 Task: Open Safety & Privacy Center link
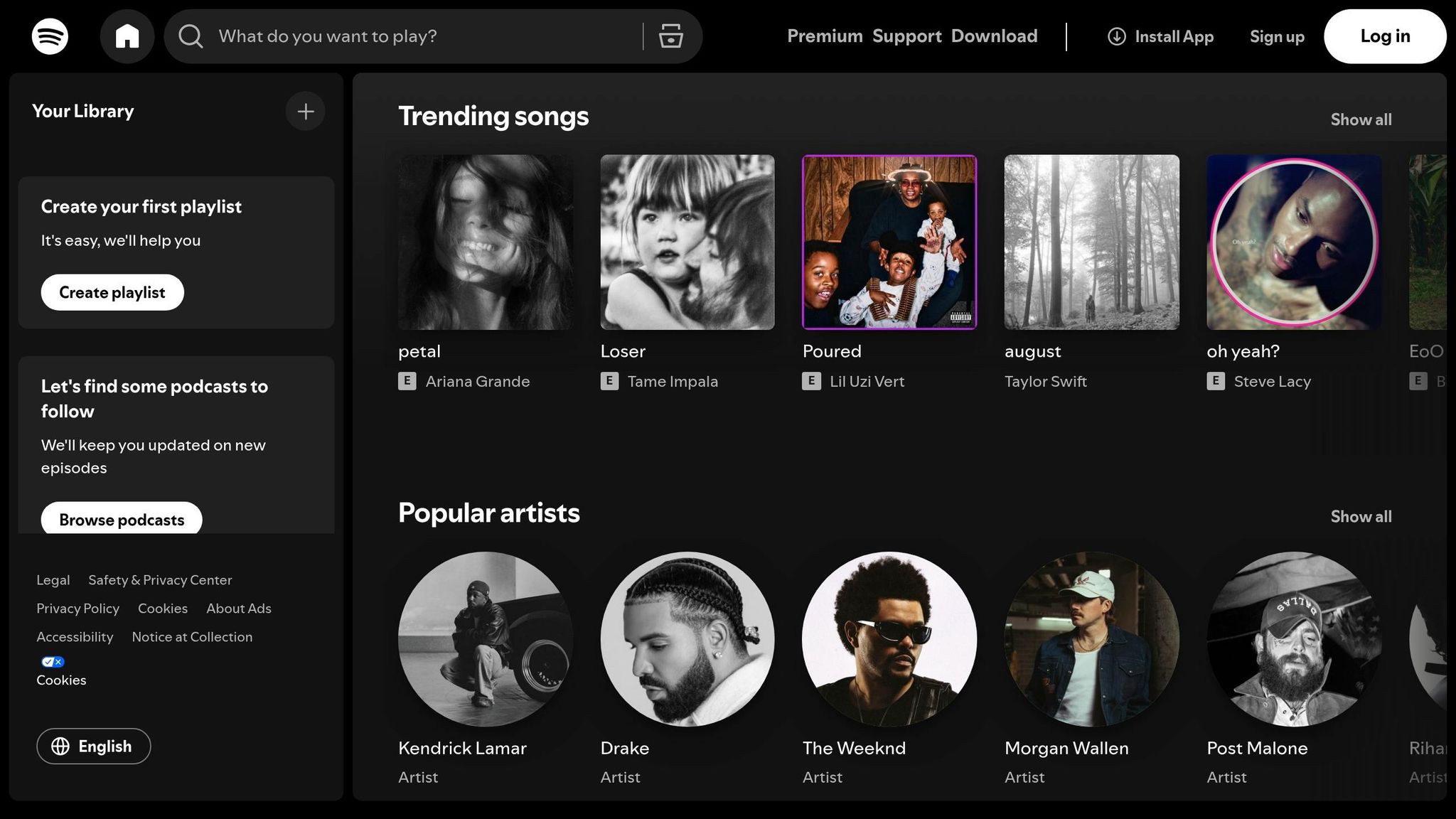tap(160, 580)
